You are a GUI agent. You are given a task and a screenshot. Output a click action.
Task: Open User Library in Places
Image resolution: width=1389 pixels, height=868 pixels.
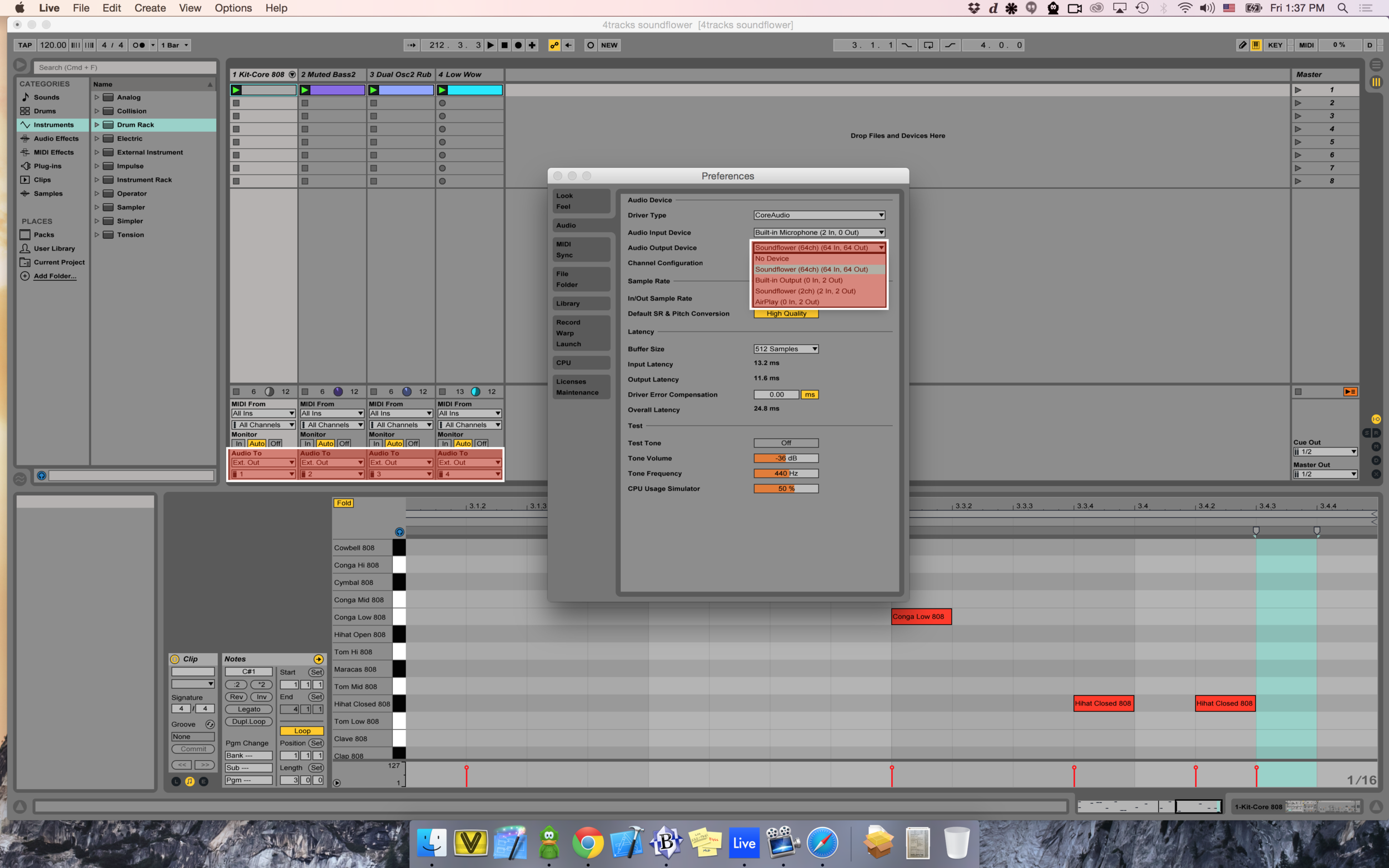(54, 249)
